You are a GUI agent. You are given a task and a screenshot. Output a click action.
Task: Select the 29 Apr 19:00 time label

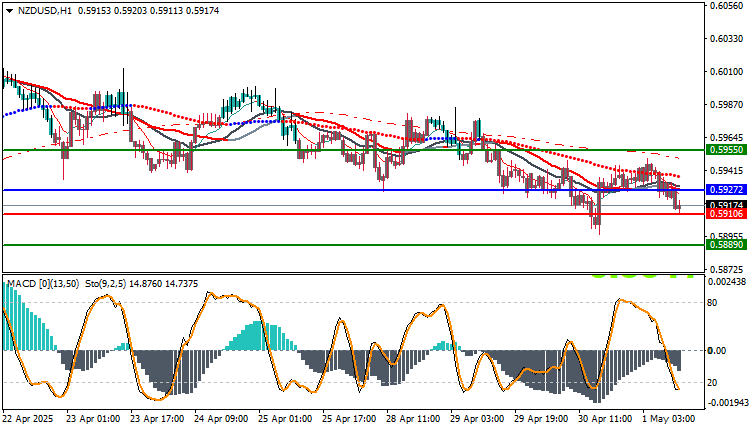pyautogui.click(x=541, y=419)
